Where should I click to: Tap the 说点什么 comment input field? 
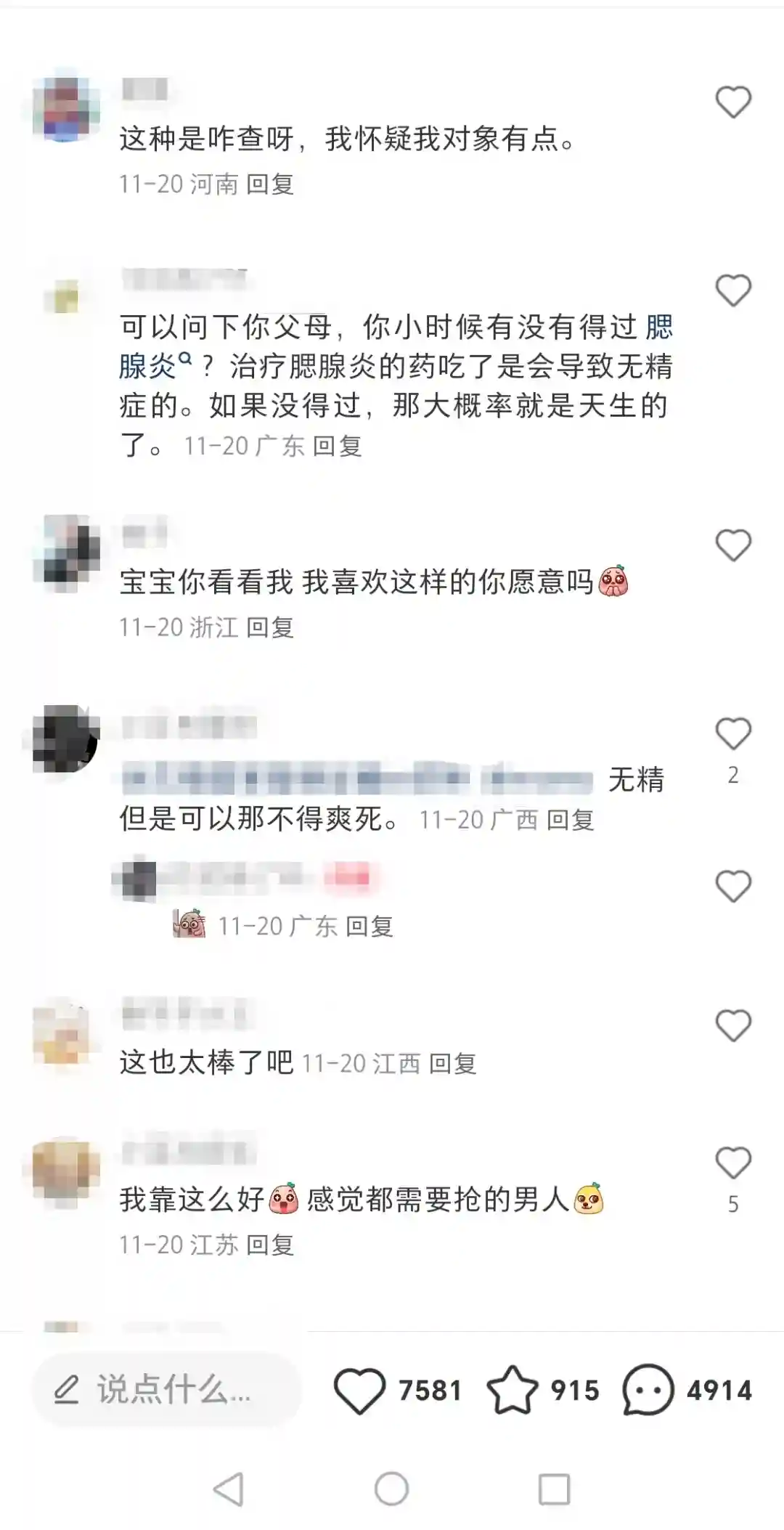point(167,1390)
